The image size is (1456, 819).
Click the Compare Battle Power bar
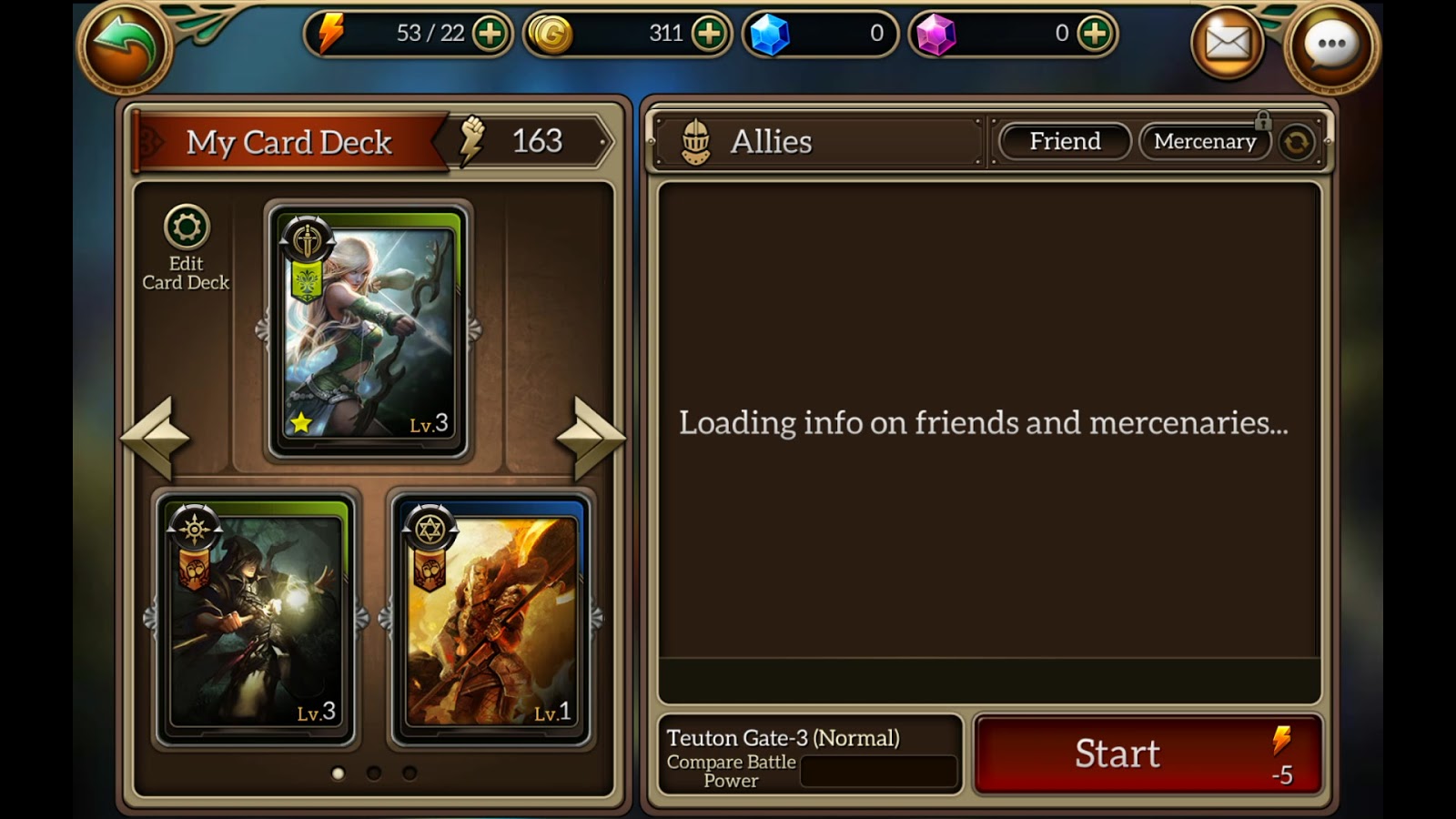[x=879, y=772]
